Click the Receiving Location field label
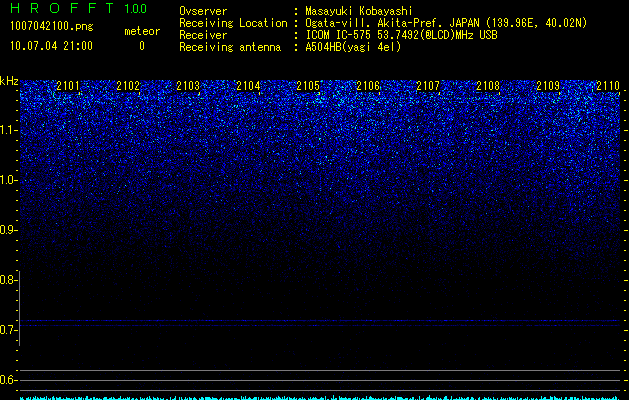This screenshot has width=629, height=400. (233, 23)
